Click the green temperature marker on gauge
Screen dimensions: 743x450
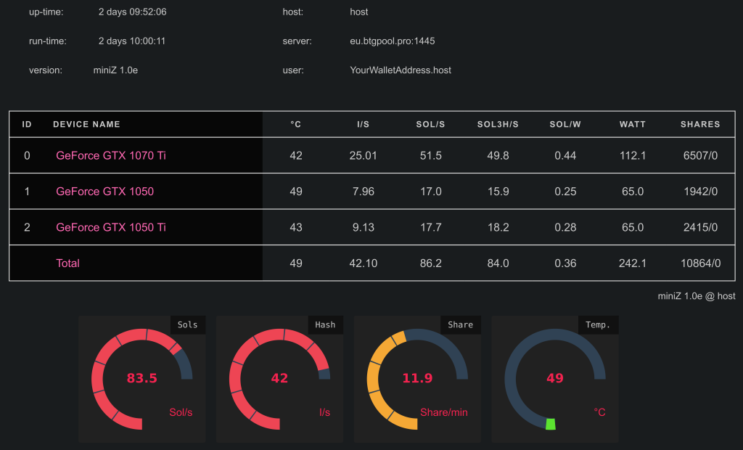tap(550, 424)
